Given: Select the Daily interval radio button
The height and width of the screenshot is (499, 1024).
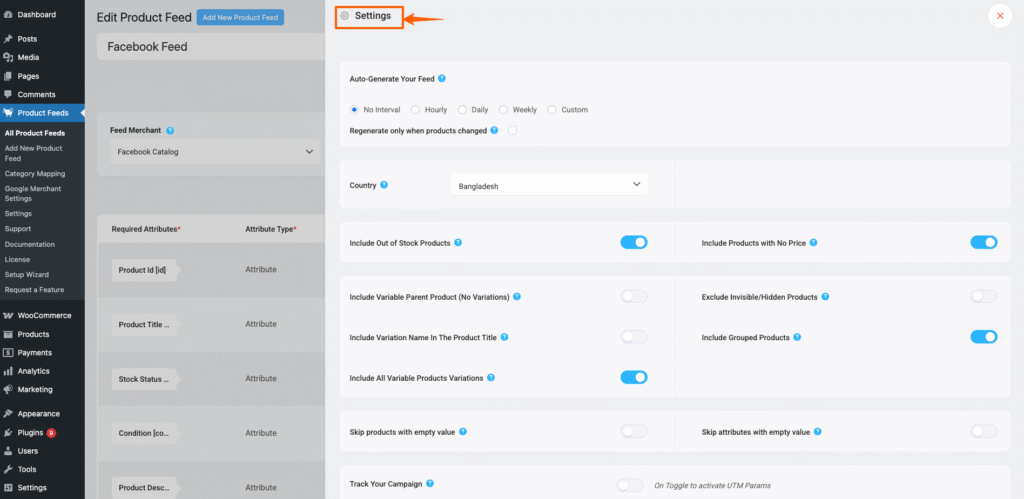Looking at the screenshot, I should point(462,110).
